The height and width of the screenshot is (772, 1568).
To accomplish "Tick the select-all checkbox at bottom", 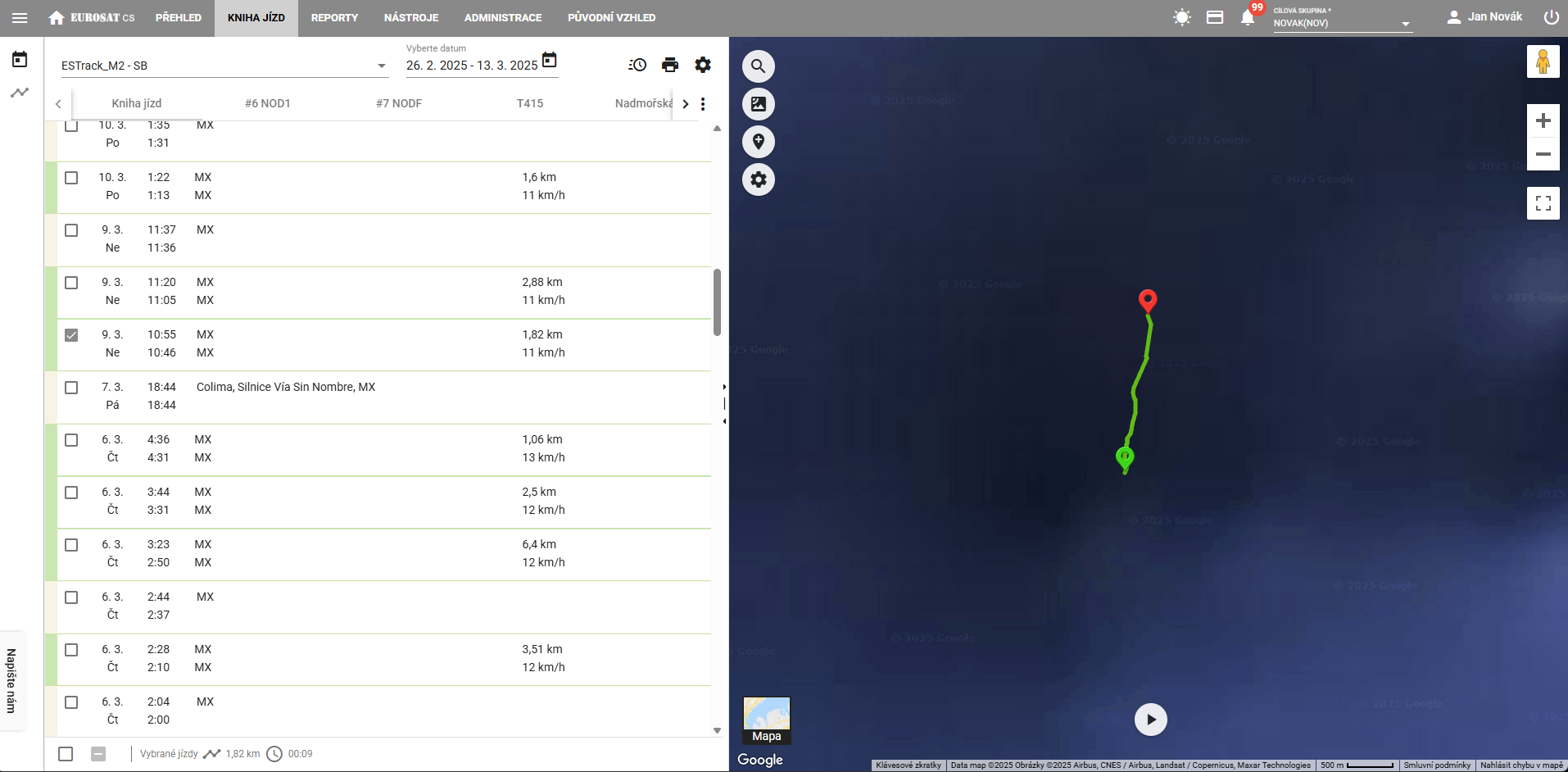I will point(66,754).
